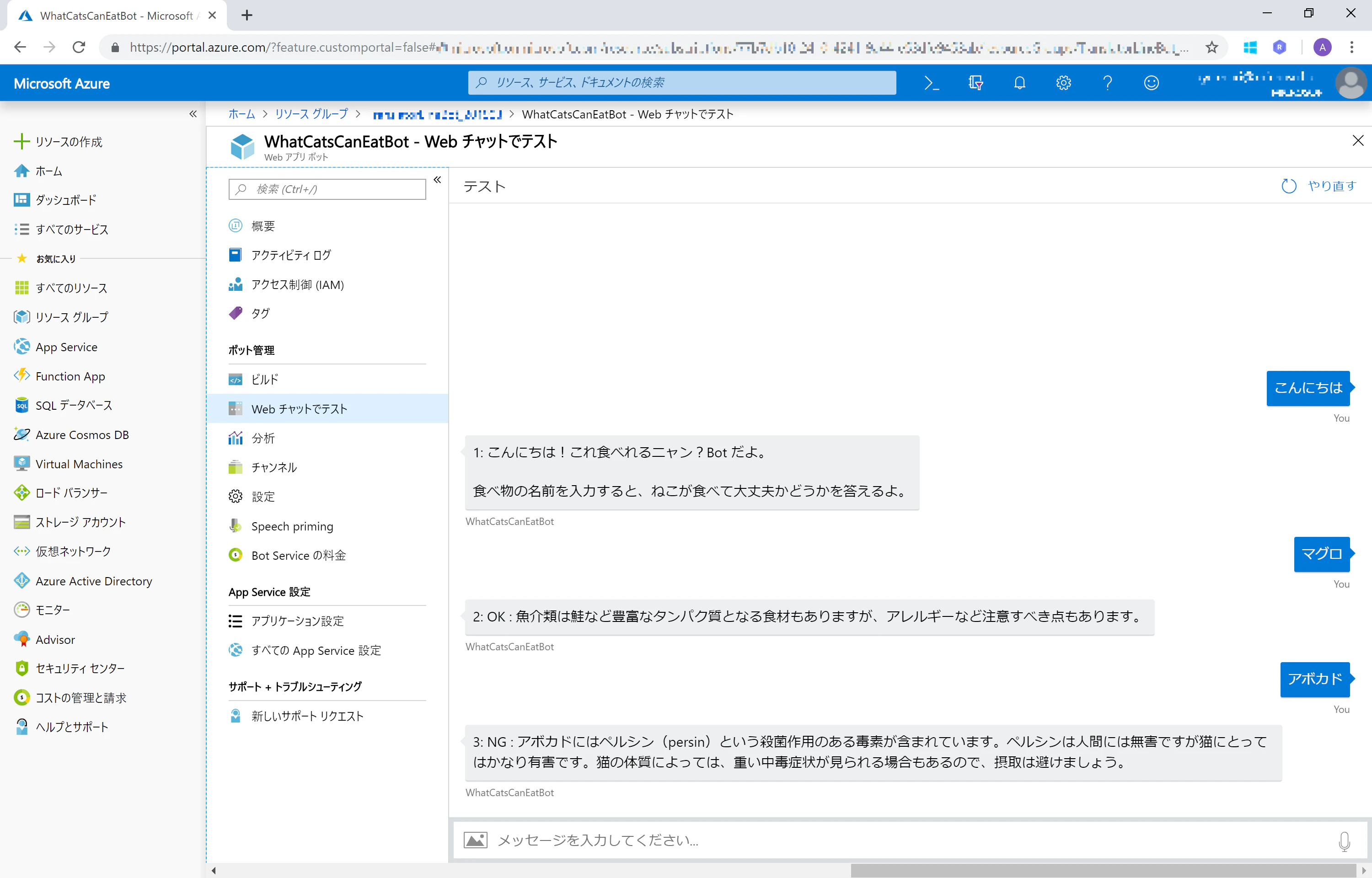Open ビルド under ボット管理

click(x=327, y=380)
